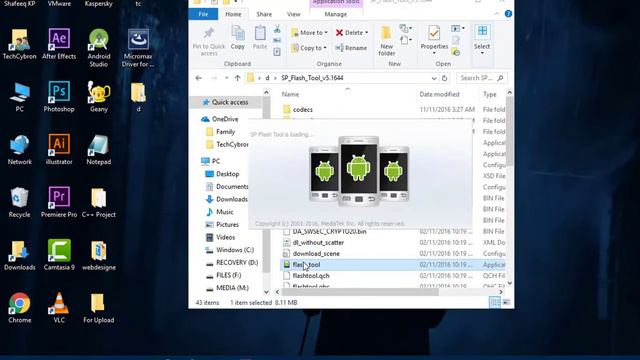Go up one folder level
The height and width of the screenshot is (360, 640).
tap(237, 78)
